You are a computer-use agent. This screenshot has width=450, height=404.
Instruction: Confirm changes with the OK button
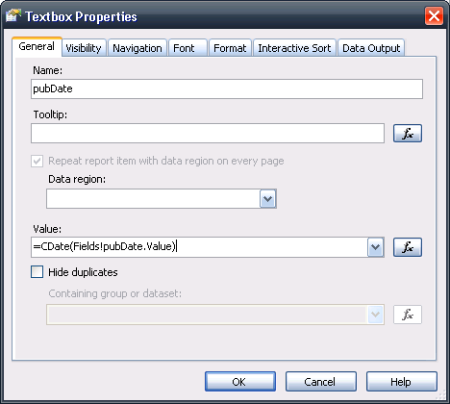(240, 381)
